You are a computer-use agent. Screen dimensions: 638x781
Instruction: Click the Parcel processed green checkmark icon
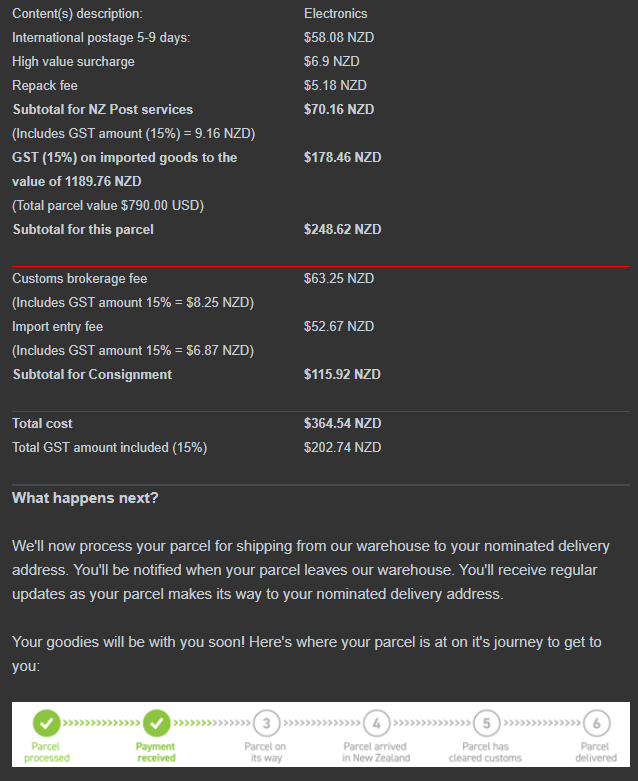46,722
